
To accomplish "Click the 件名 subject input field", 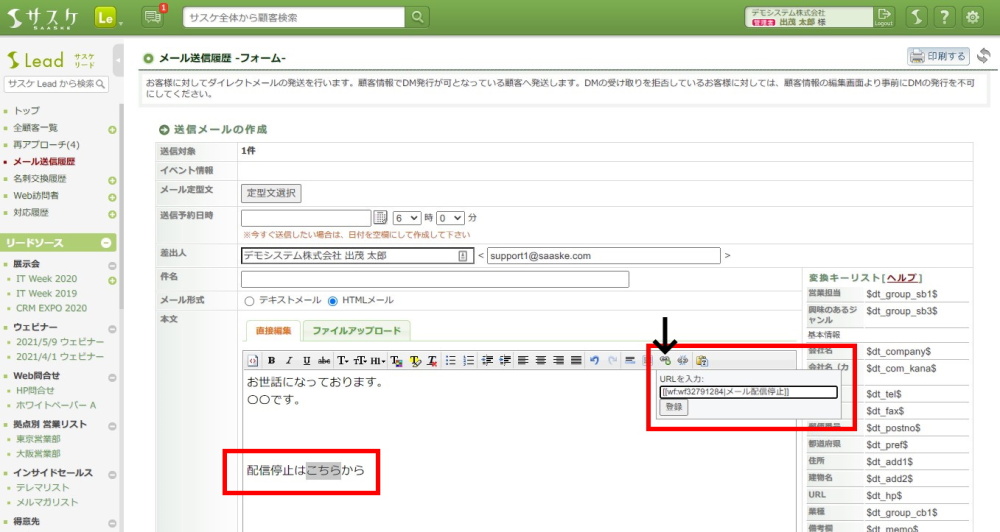I will tap(435, 279).
